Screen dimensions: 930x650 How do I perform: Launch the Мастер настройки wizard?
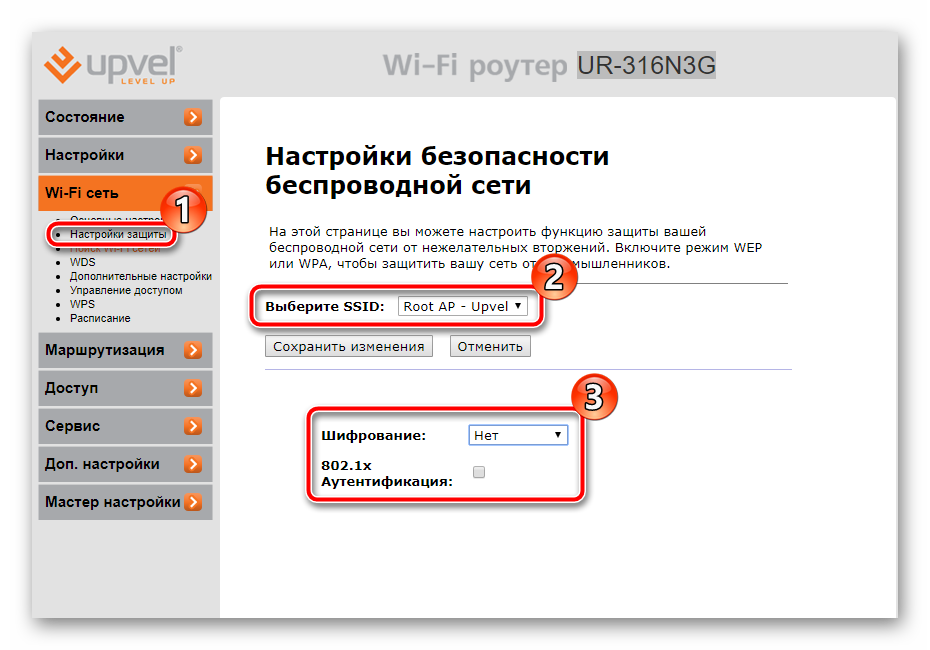click(x=125, y=502)
